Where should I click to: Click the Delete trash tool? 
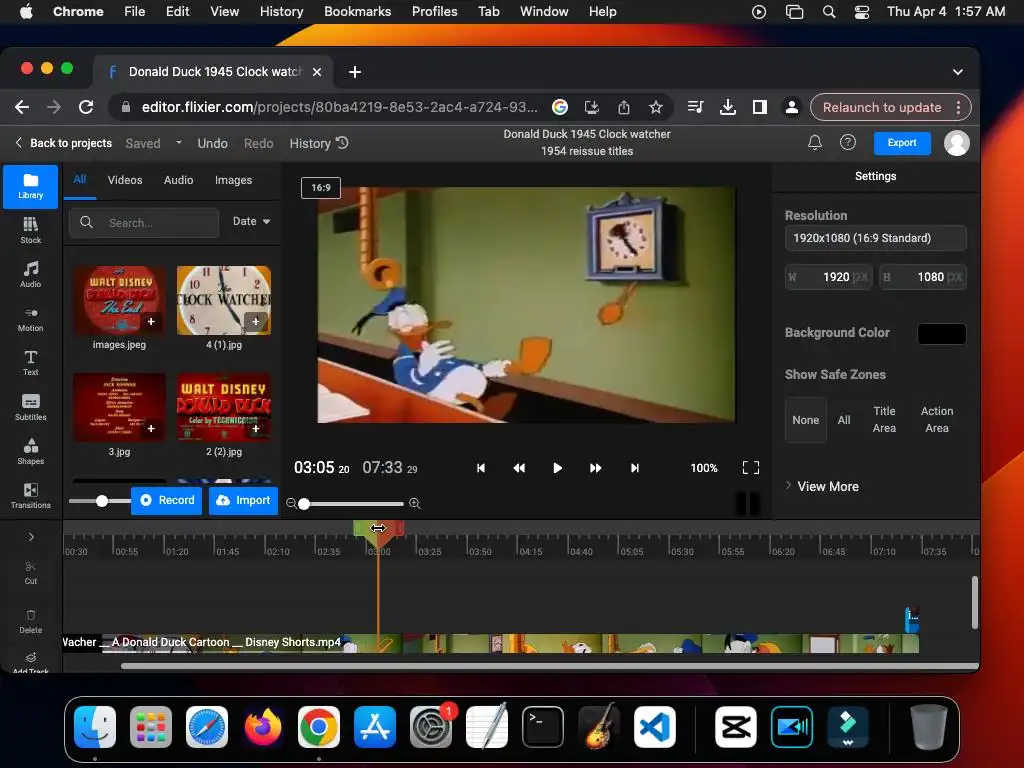point(31,621)
